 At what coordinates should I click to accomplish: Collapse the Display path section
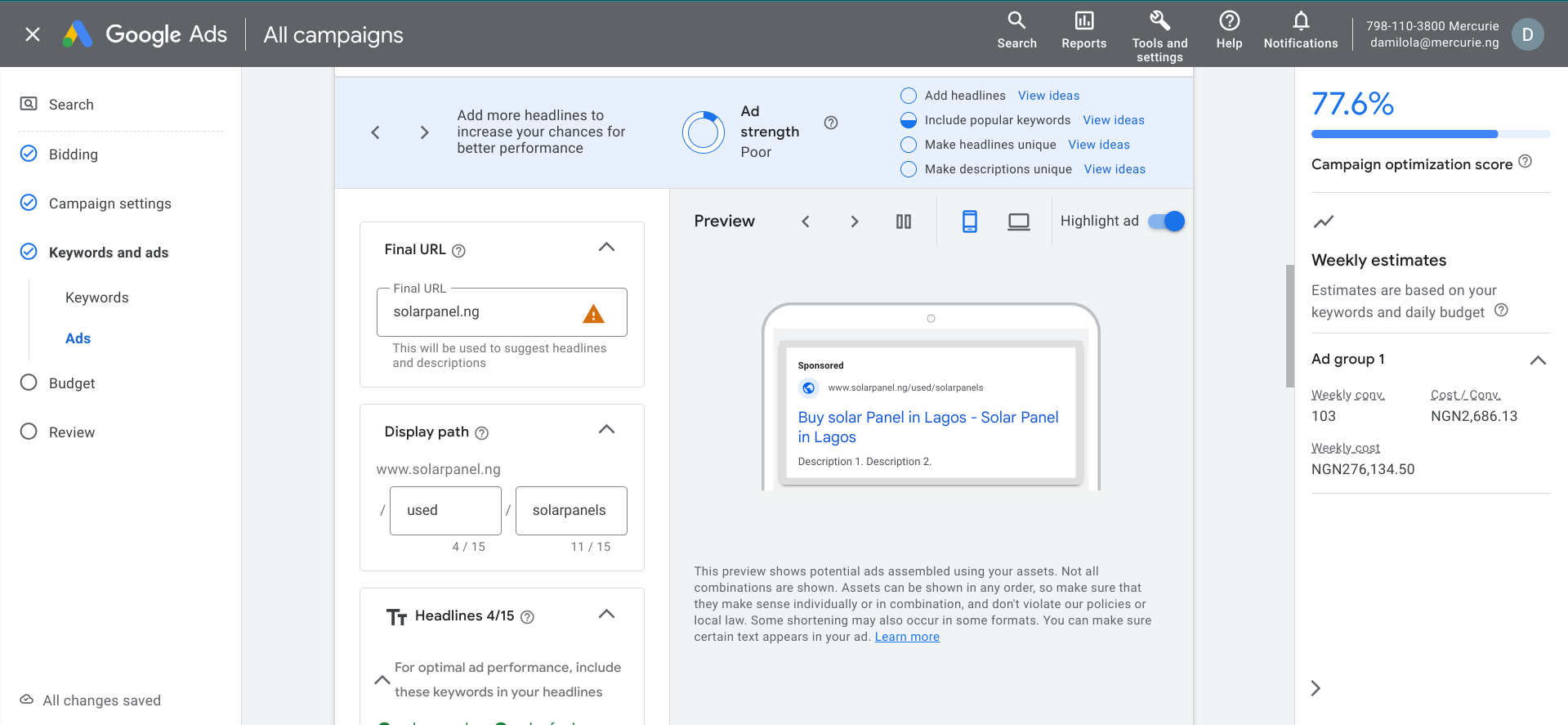606,429
